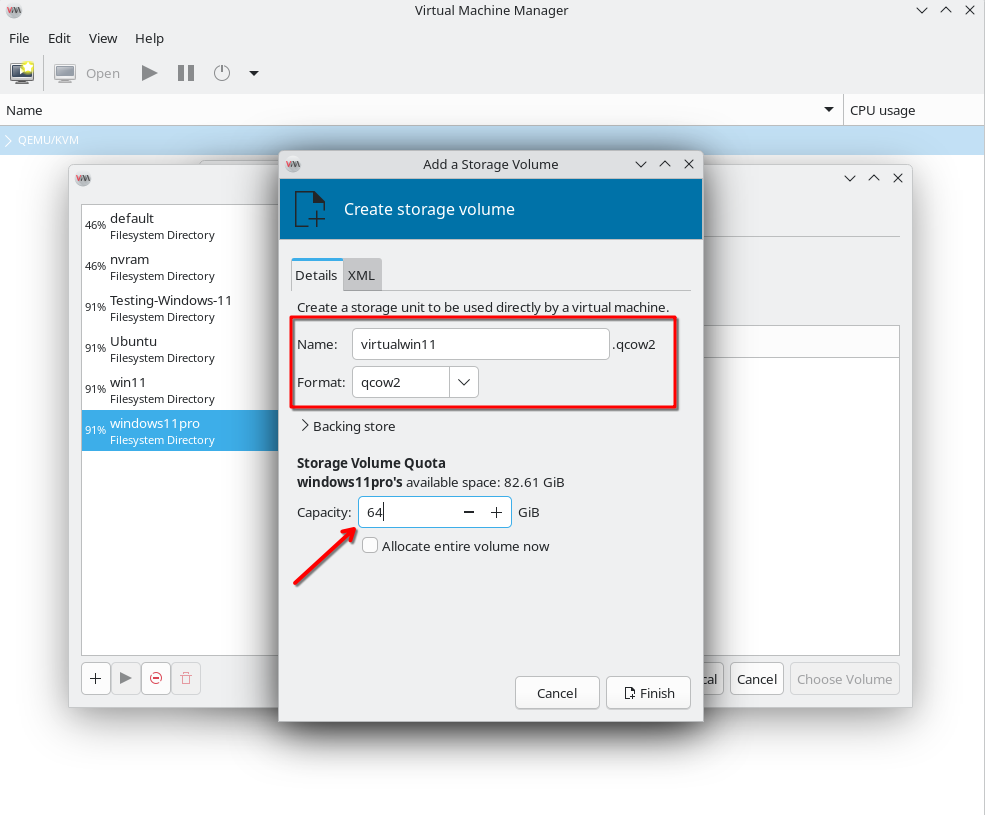The height and width of the screenshot is (815, 985).
Task: Open the column options arrow beside Name
Action: (x=829, y=109)
